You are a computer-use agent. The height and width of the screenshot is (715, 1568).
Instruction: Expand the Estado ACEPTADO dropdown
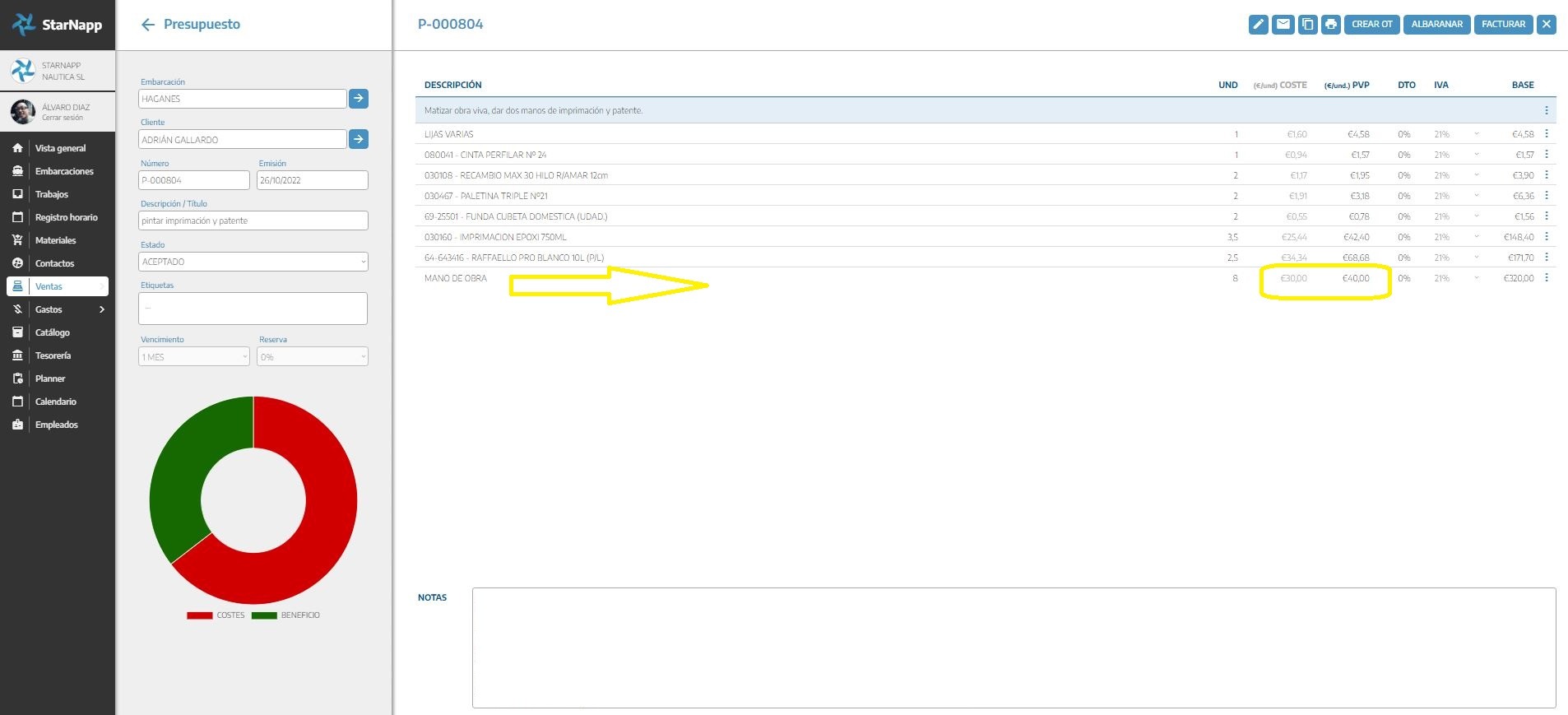[253, 262]
